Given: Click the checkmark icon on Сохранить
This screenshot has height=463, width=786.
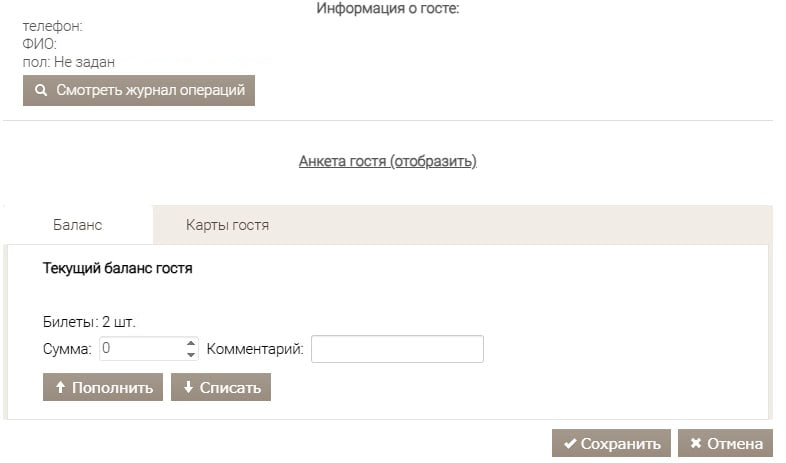Looking at the screenshot, I should click(569, 444).
